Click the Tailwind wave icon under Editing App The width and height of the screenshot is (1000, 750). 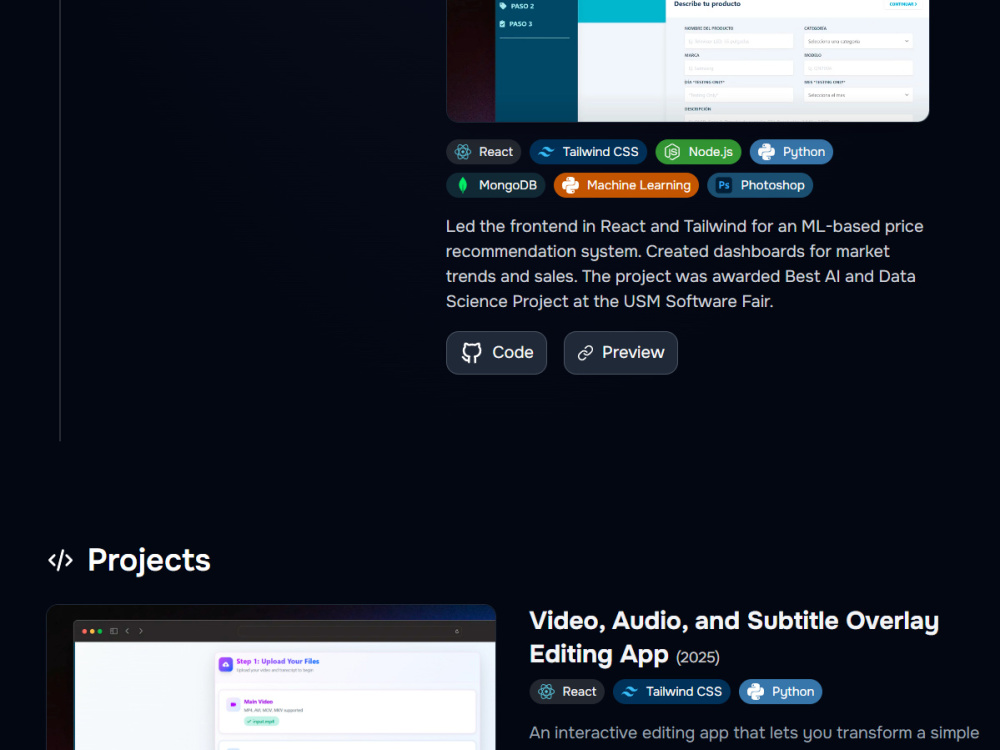630,691
